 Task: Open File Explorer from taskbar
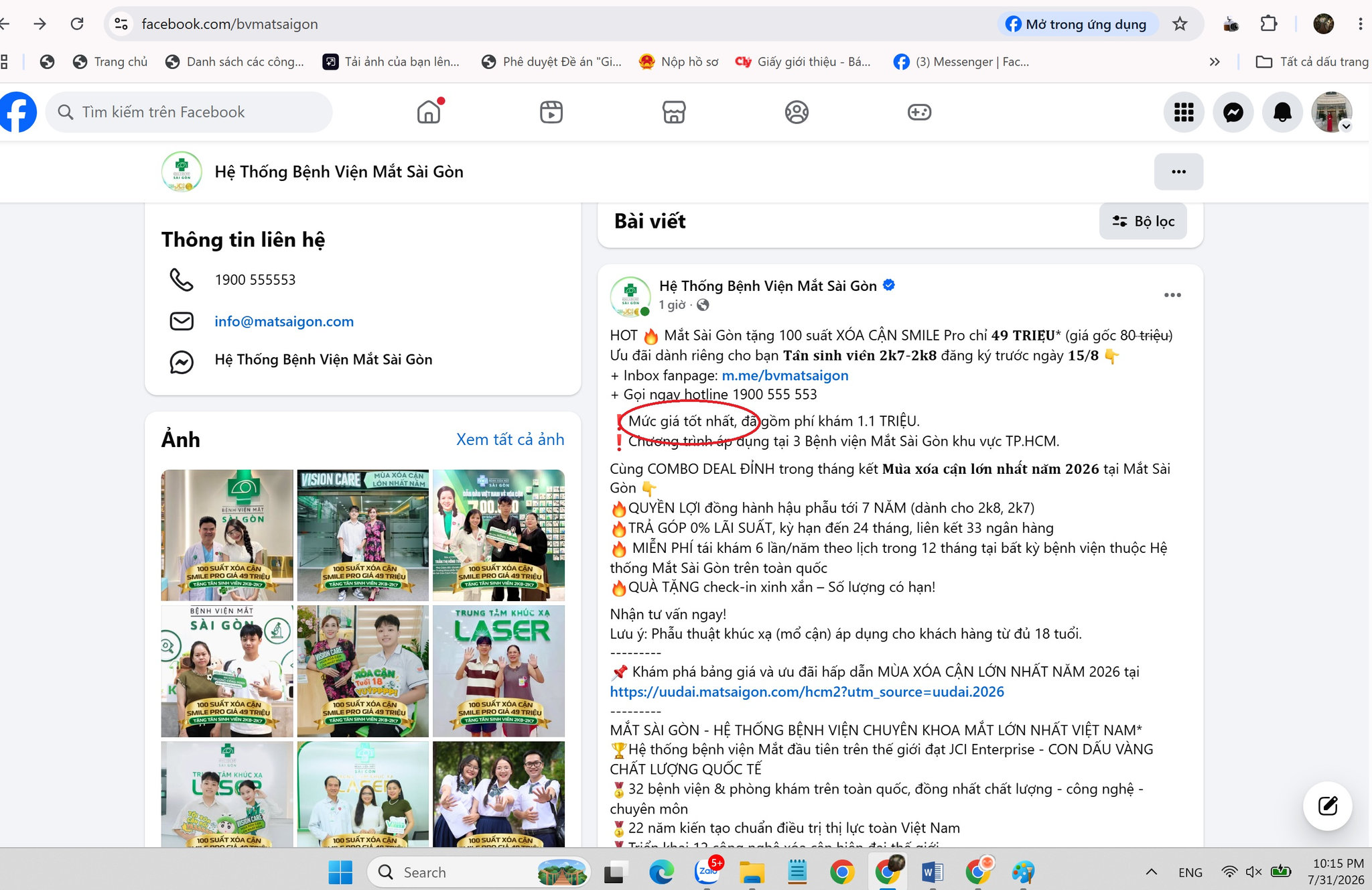click(x=752, y=872)
